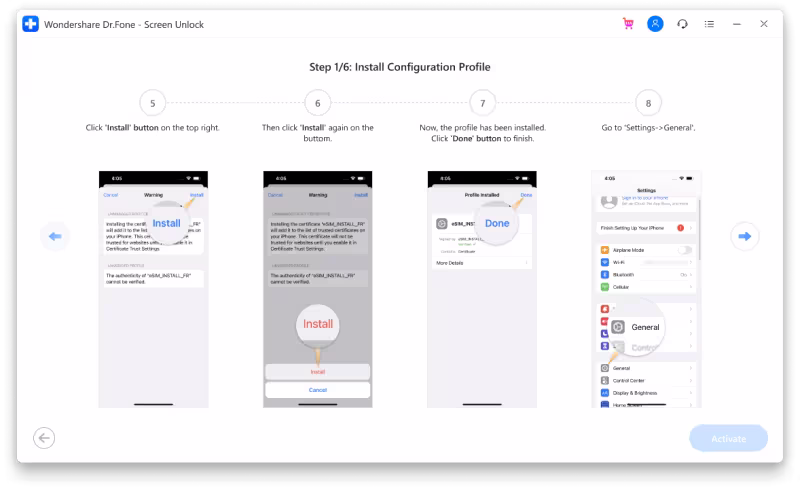Click the text "Go to 'Settings->General'."
Viewport: 800px width, 490px height.
648,128
